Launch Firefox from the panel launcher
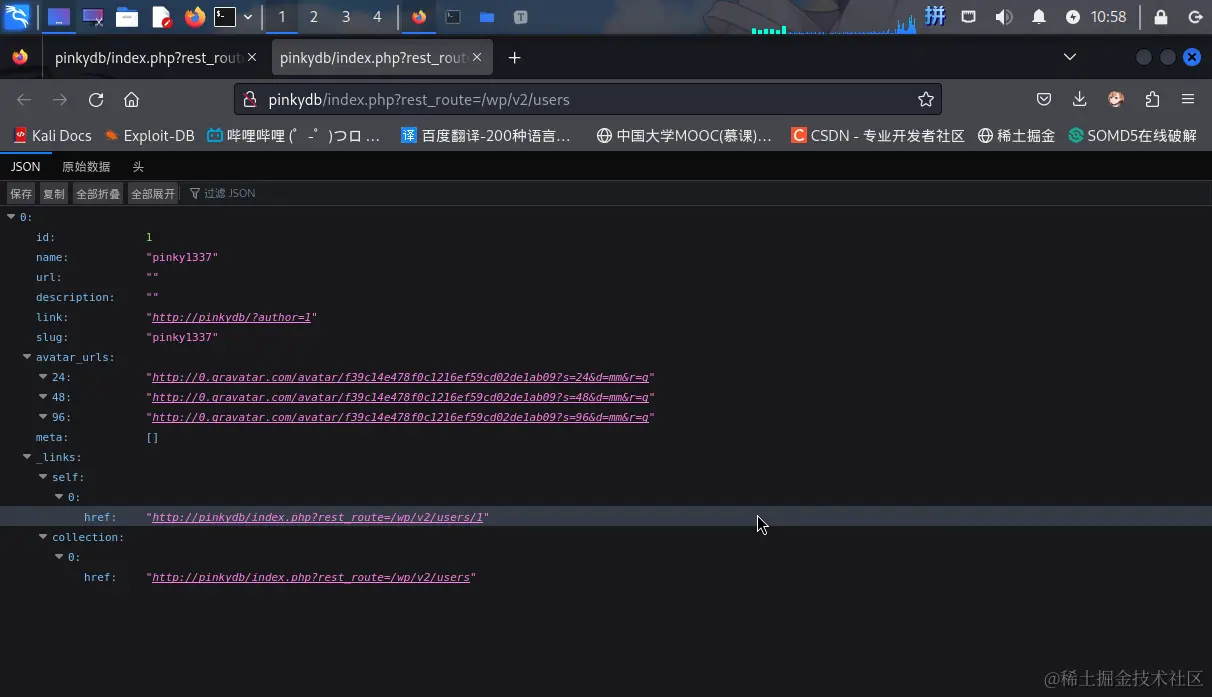 [x=194, y=17]
